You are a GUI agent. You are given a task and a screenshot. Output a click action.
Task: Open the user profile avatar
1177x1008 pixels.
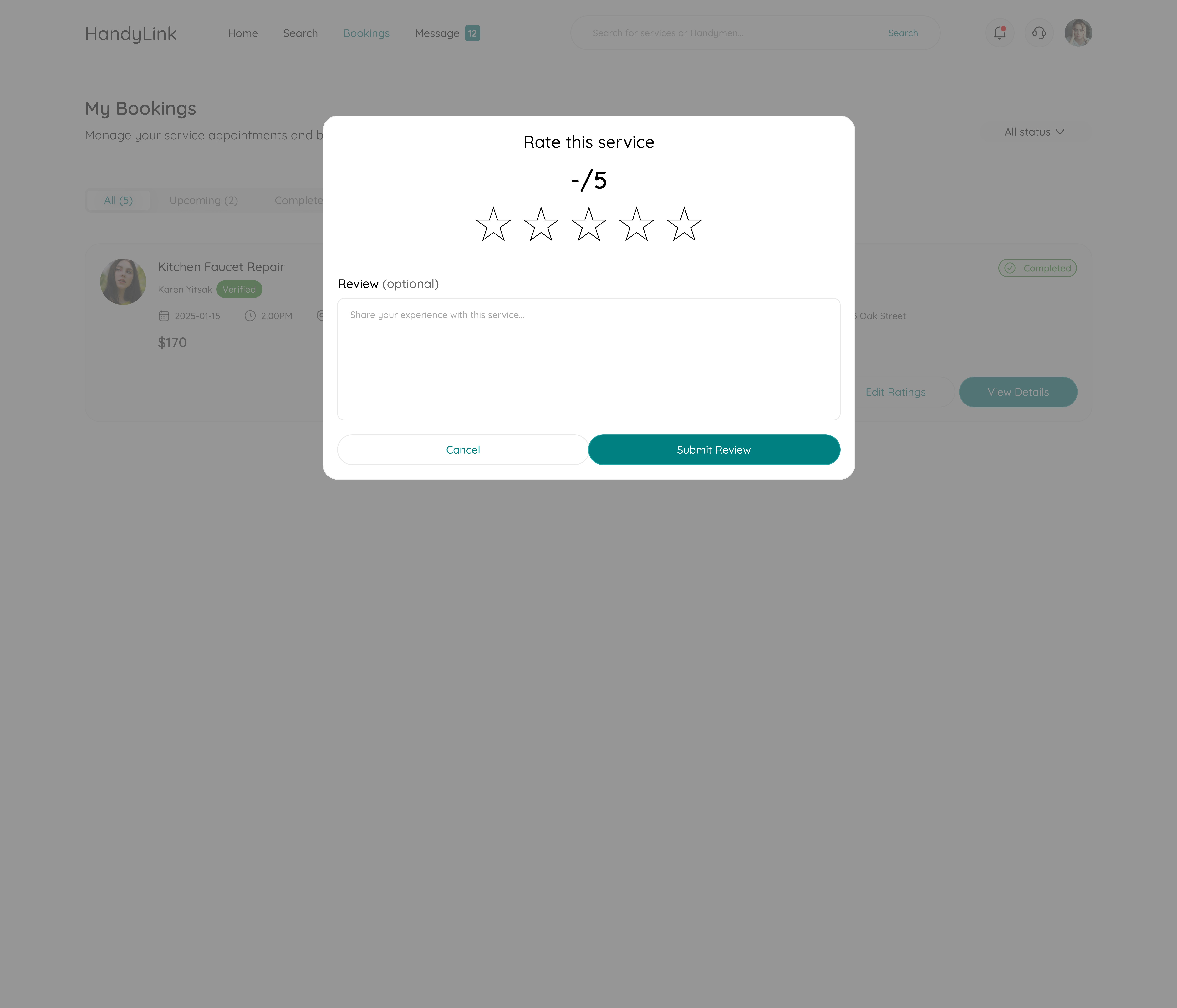pos(1078,33)
